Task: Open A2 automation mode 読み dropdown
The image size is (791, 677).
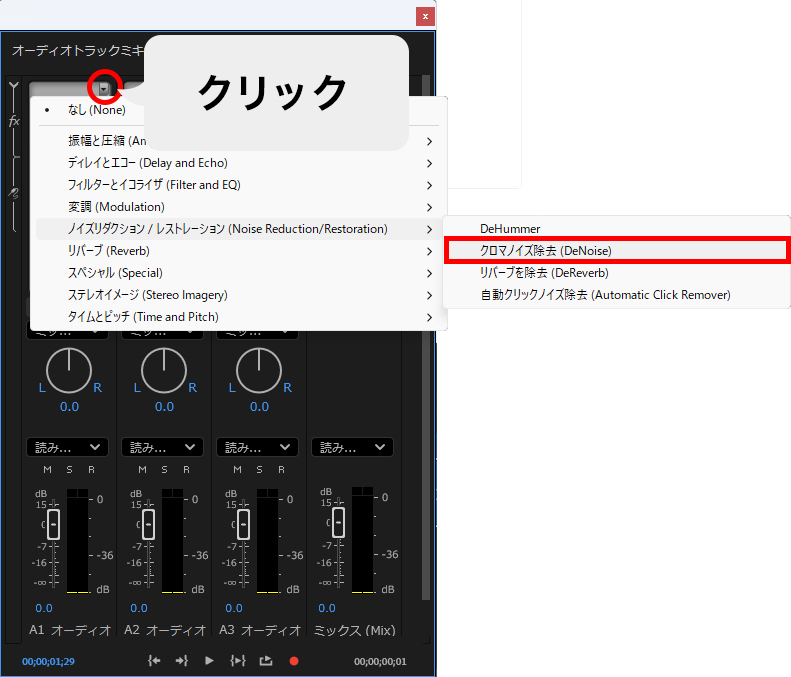Action: (162, 447)
